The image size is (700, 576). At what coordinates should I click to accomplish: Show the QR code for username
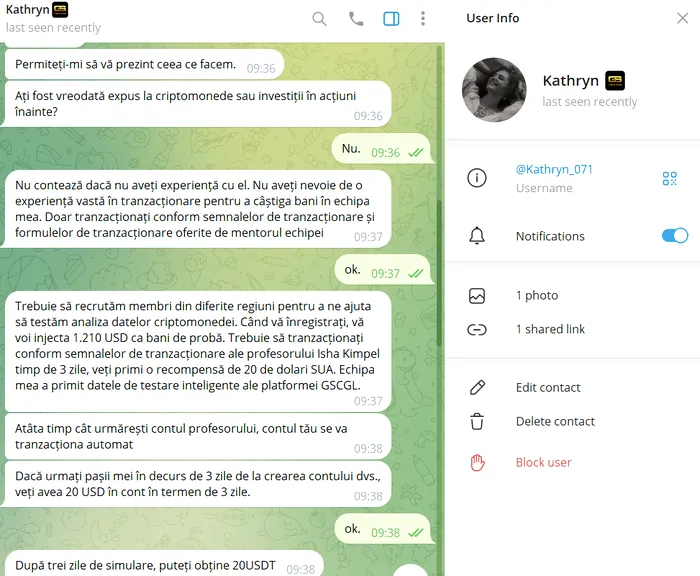670,178
